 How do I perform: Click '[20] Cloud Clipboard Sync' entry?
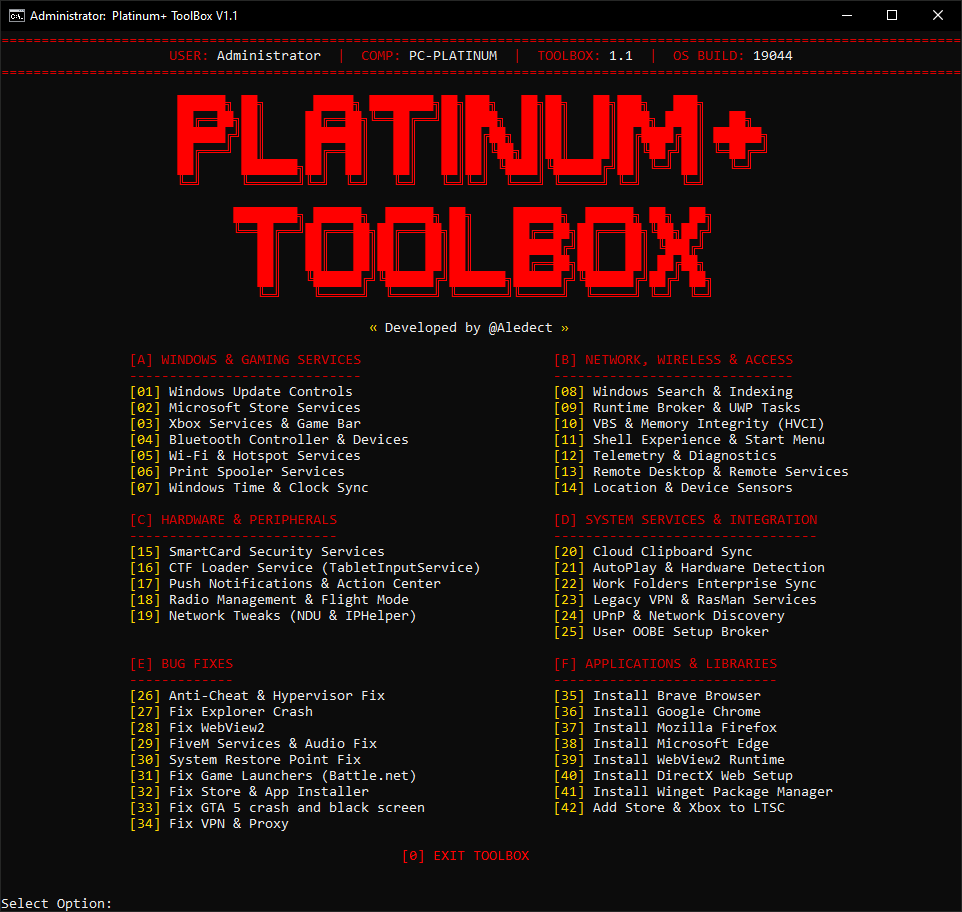(653, 551)
